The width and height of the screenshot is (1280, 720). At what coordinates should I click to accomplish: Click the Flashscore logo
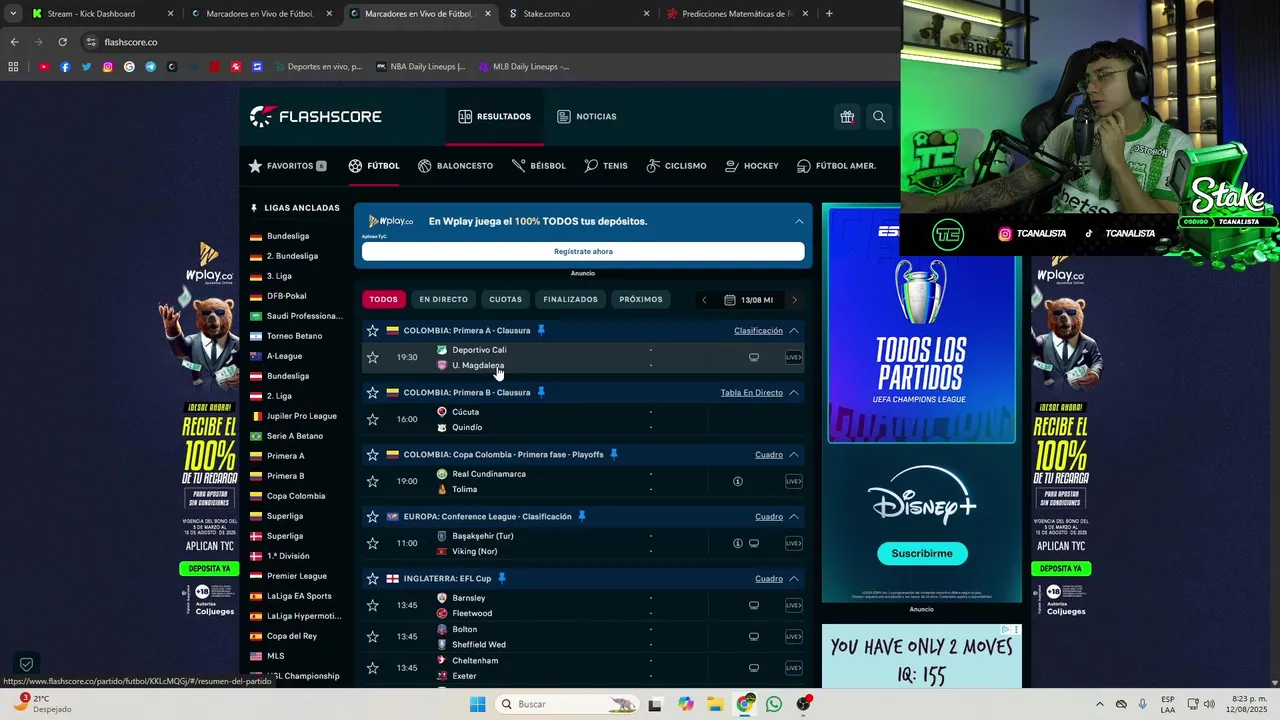(316, 117)
